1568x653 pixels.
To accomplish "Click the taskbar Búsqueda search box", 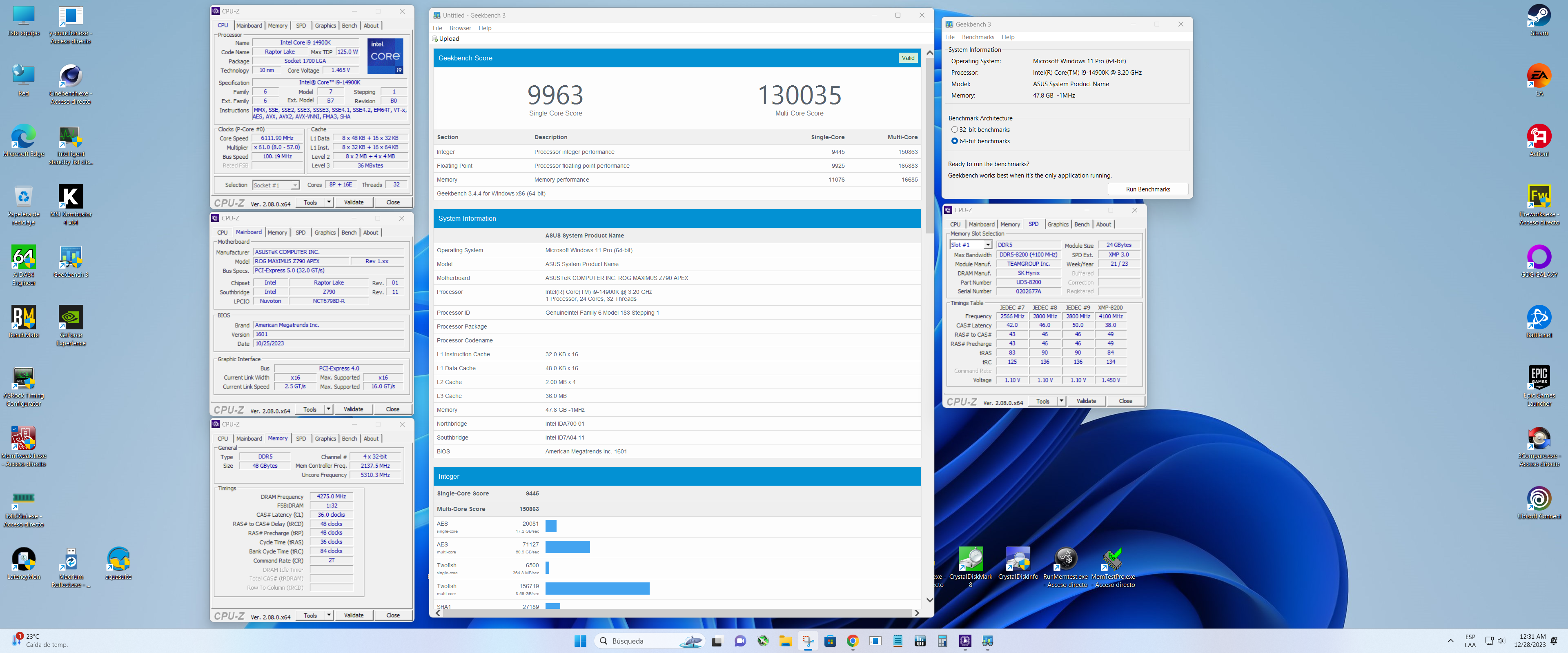I will 649,641.
